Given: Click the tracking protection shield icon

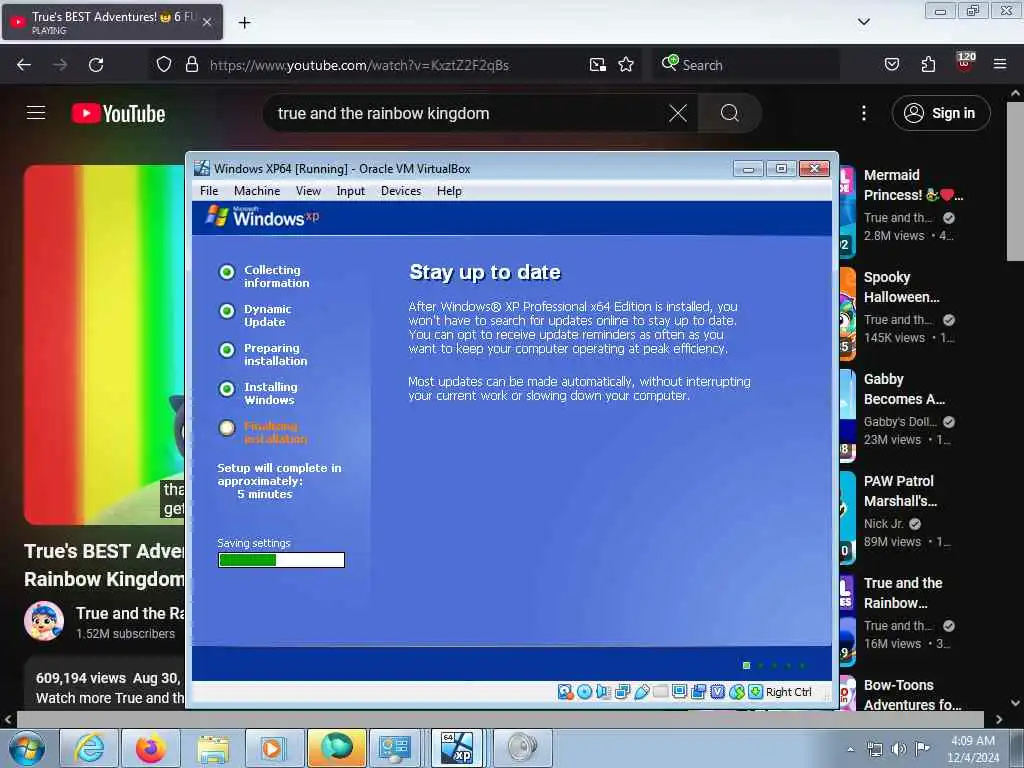Looking at the screenshot, I should point(164,65).
